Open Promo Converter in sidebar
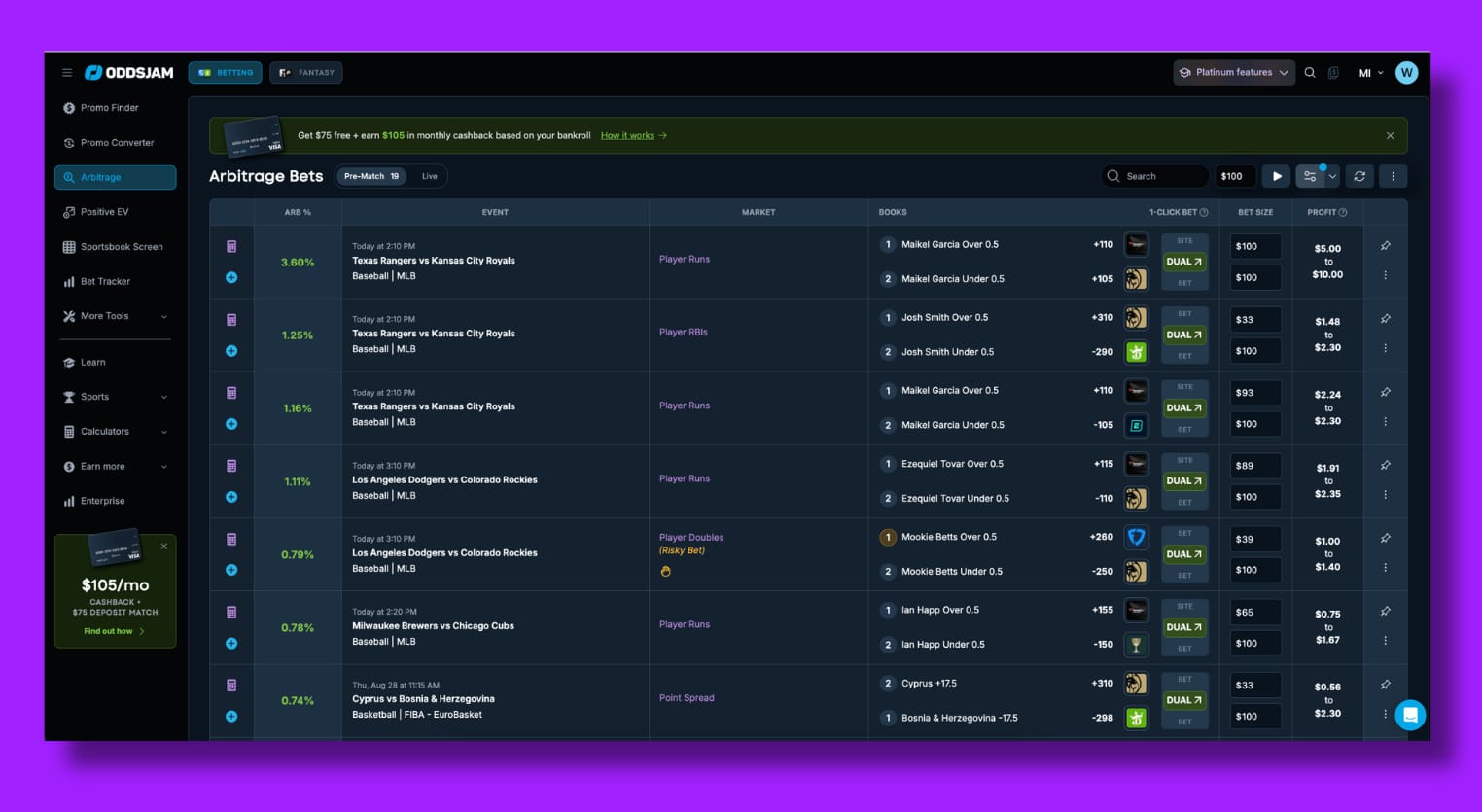 coord(115,143)
